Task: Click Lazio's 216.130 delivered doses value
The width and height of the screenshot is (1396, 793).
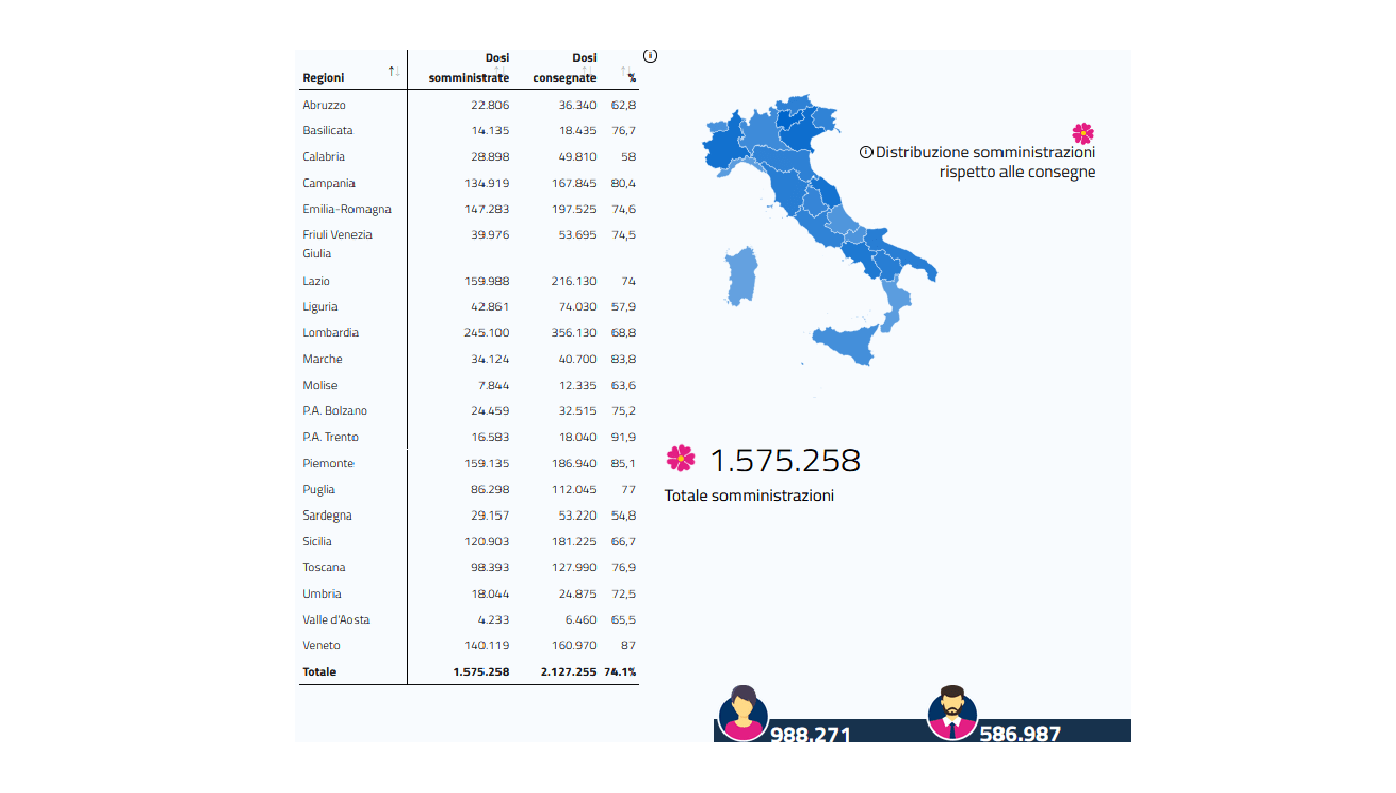Action: (574, 281)
